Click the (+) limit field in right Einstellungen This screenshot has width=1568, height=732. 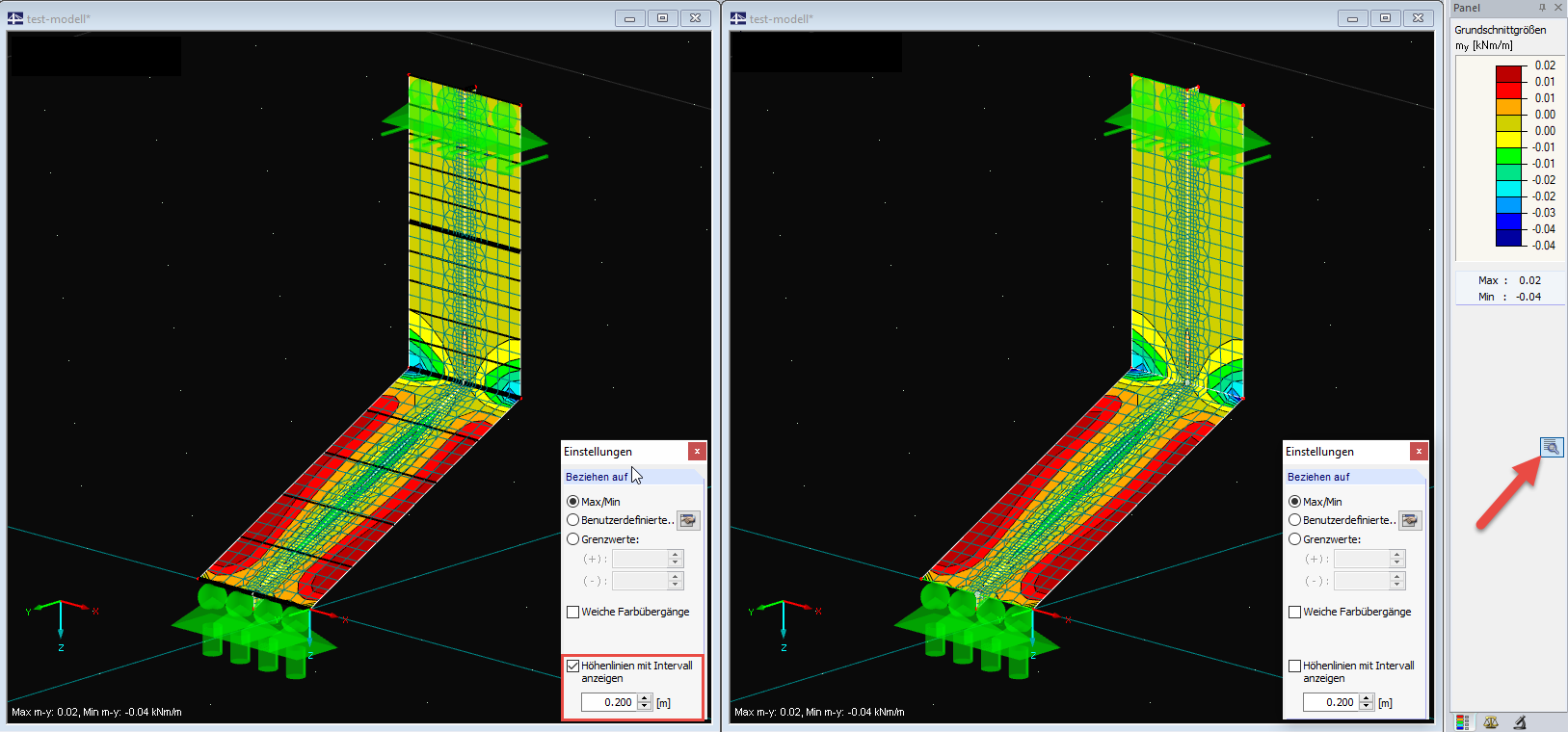click(x=1362, y=559)
